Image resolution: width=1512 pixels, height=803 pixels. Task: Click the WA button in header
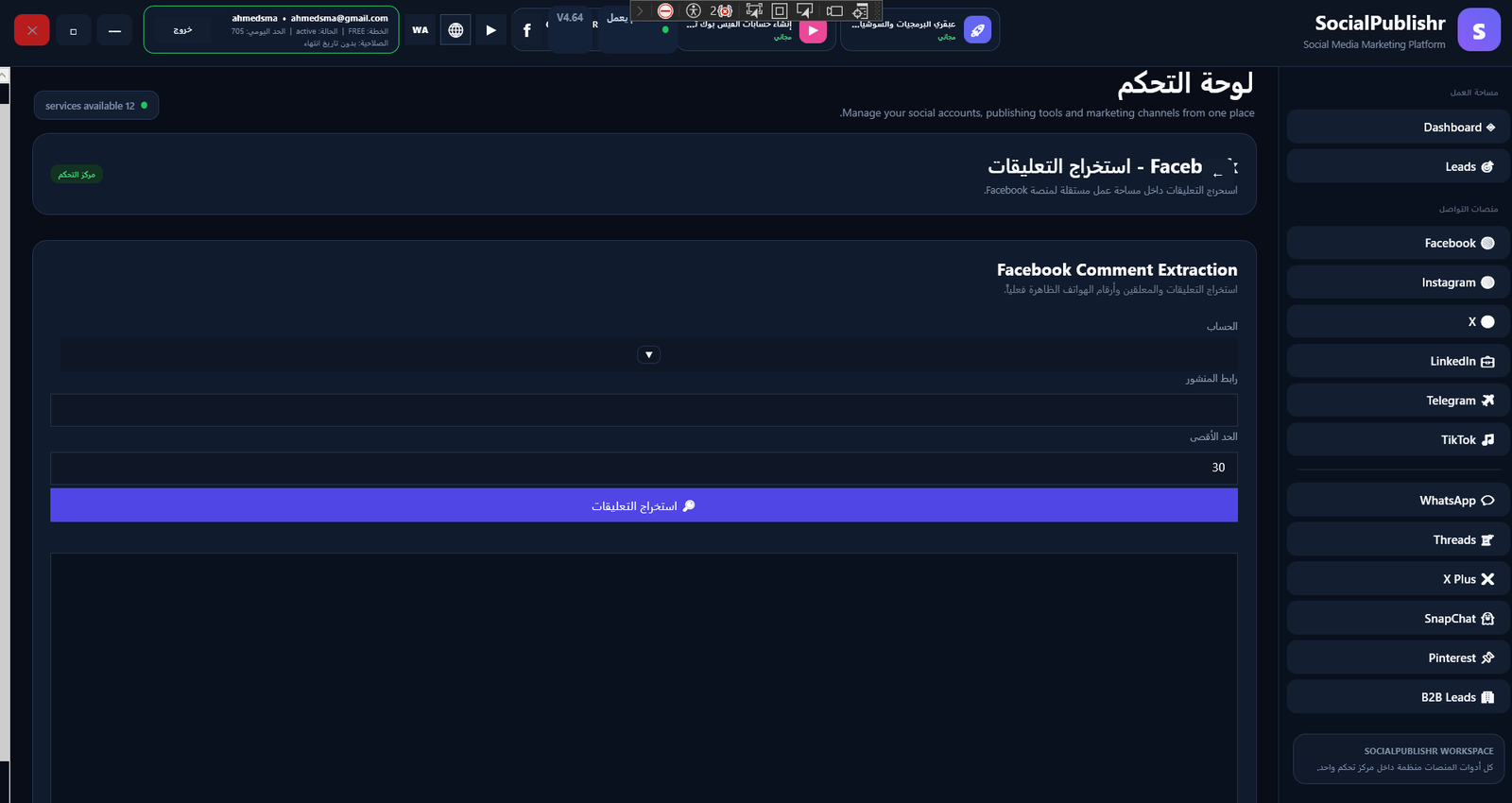421,30
